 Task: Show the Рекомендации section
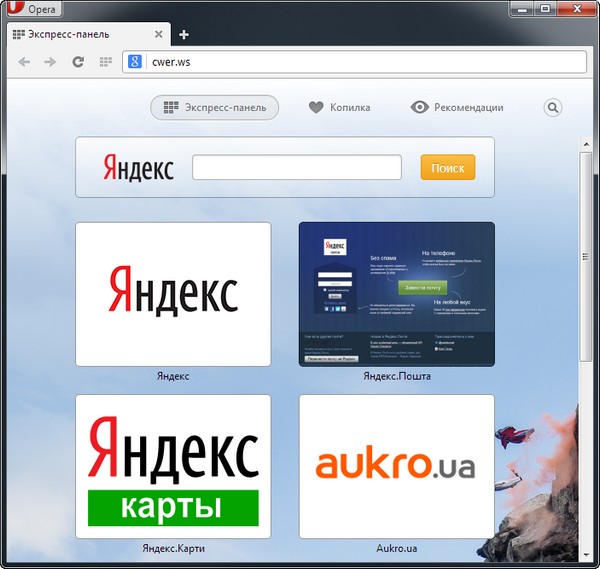pos(457,108)
